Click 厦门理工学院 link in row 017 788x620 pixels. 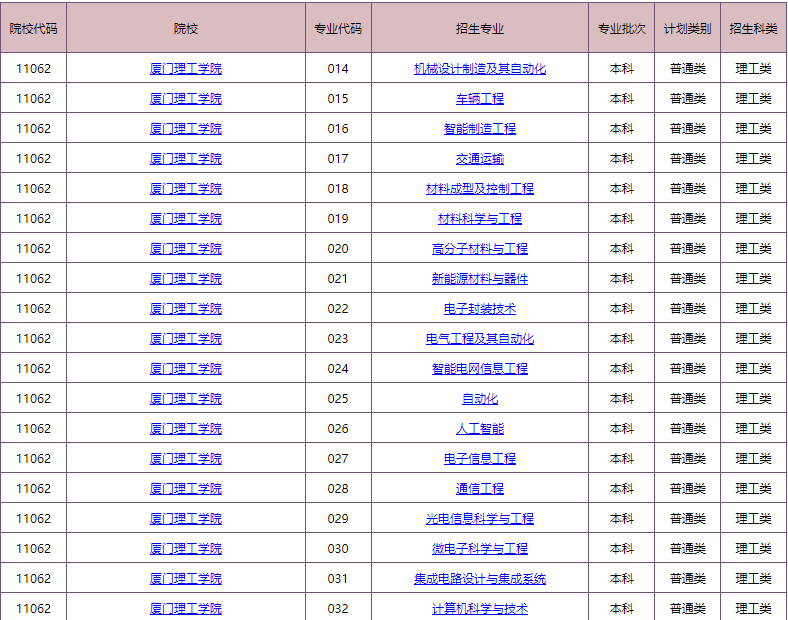click(185, 159)
